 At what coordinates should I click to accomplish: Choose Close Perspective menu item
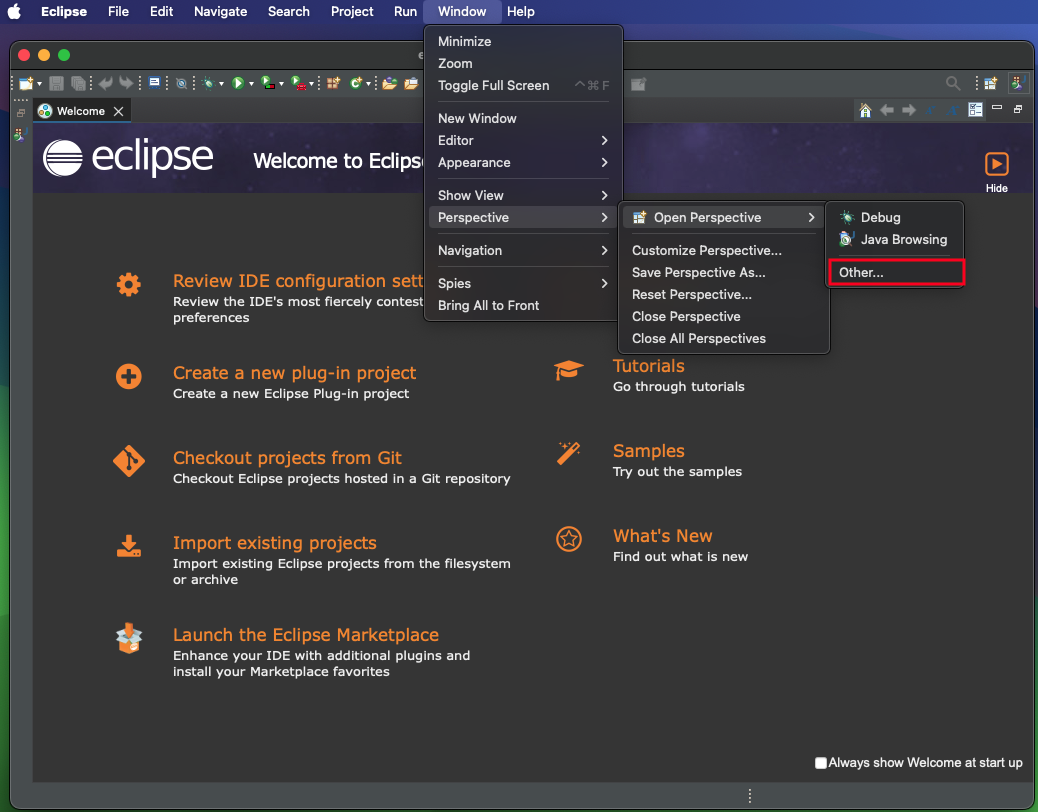click(x=723, y=316)
